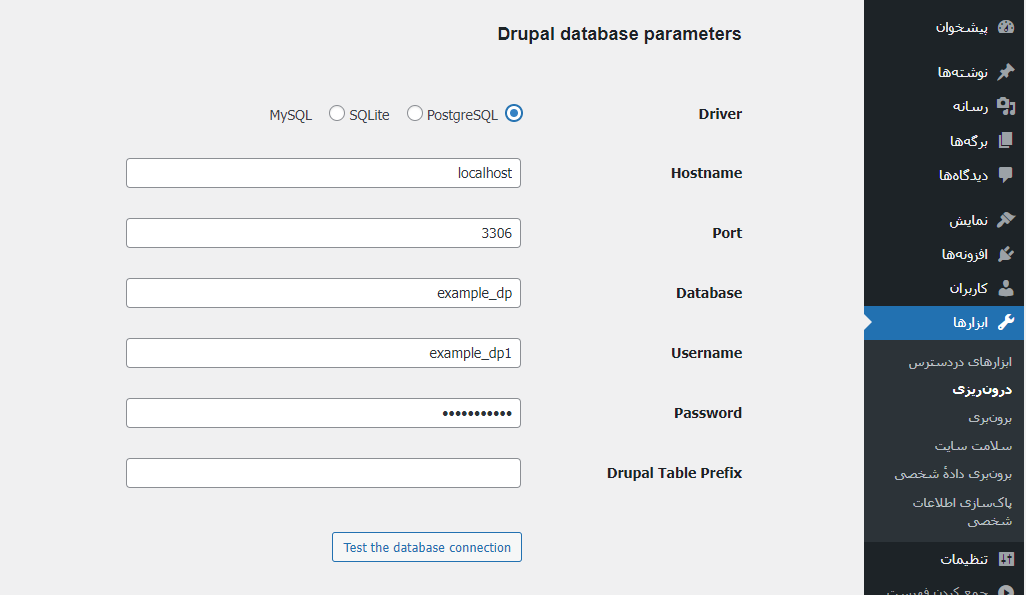Click the "Username" field label
This screenshot has width=1026, height=595.
(x=706, y=353)
